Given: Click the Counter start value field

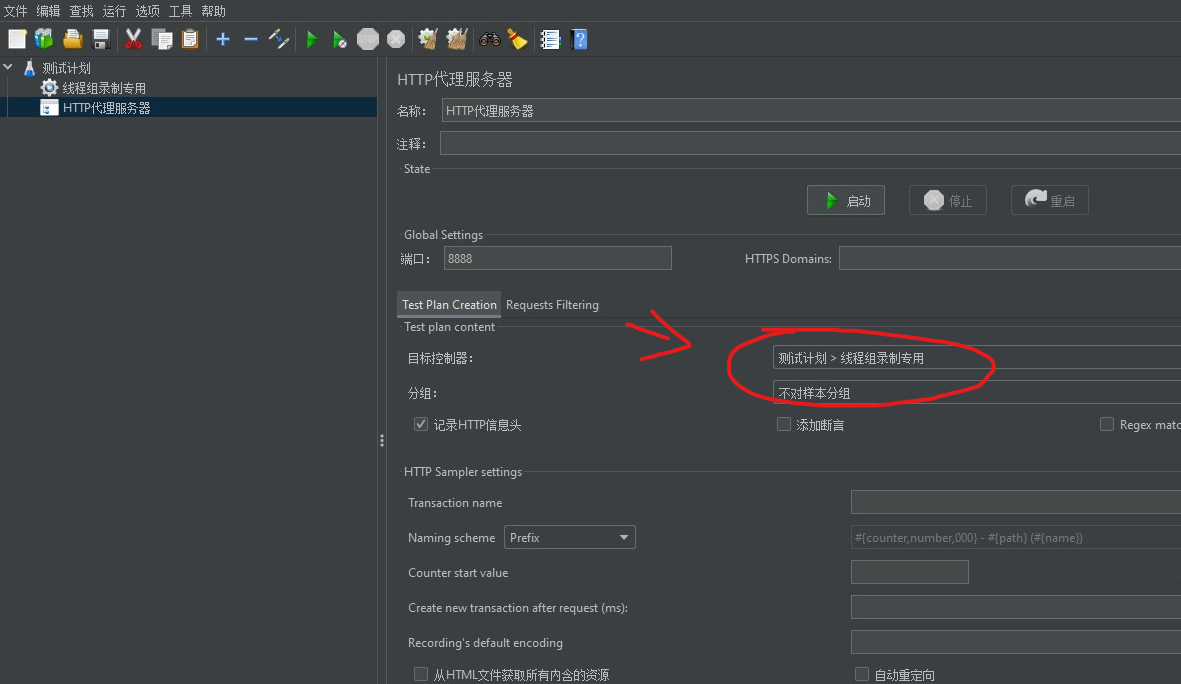Looking at the screenshot, I should tap(910, 572).
